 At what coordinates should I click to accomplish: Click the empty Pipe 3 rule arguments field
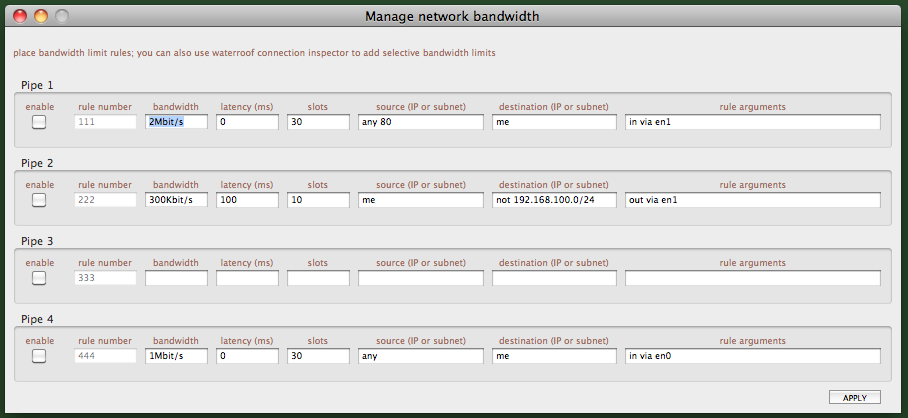(752, 278)
